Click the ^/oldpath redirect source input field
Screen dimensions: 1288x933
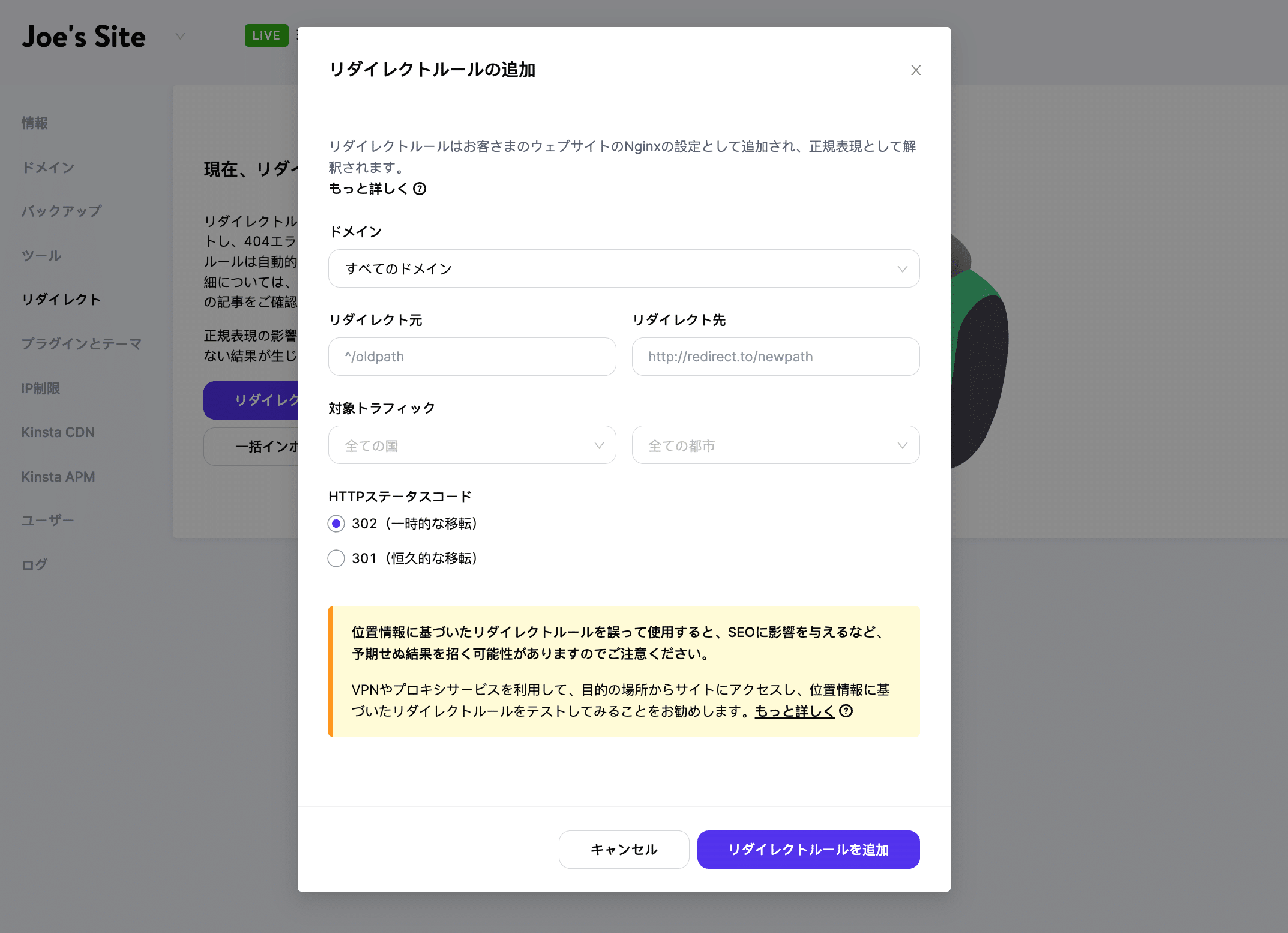point(472,357)
